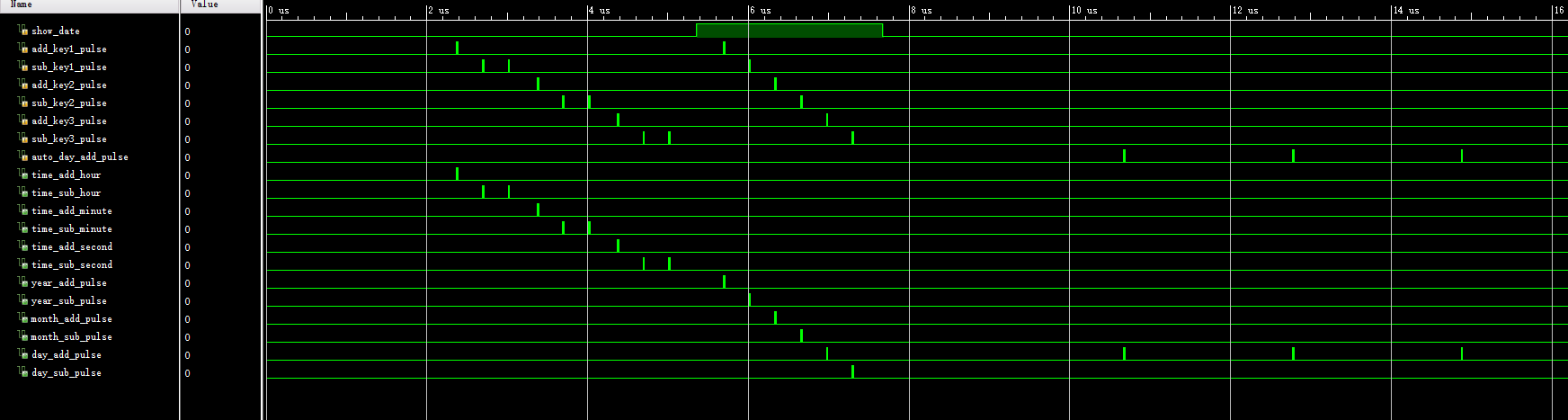Click the high segment of show_date waveform
Viewport: 1568px width, 420px height.
click(x=789, y=31)
